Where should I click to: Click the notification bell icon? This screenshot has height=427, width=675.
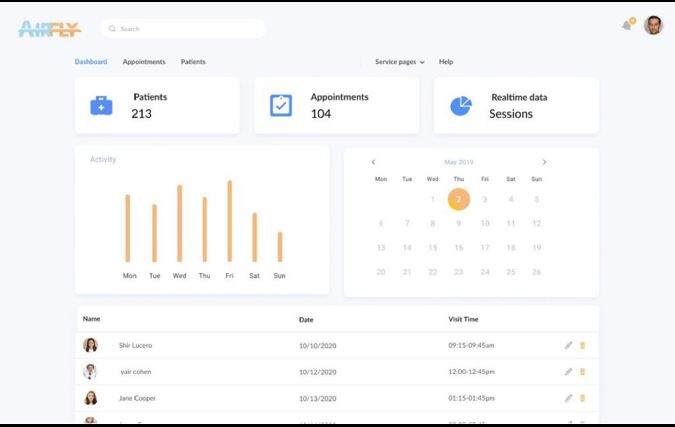click(x=627, y=25)
